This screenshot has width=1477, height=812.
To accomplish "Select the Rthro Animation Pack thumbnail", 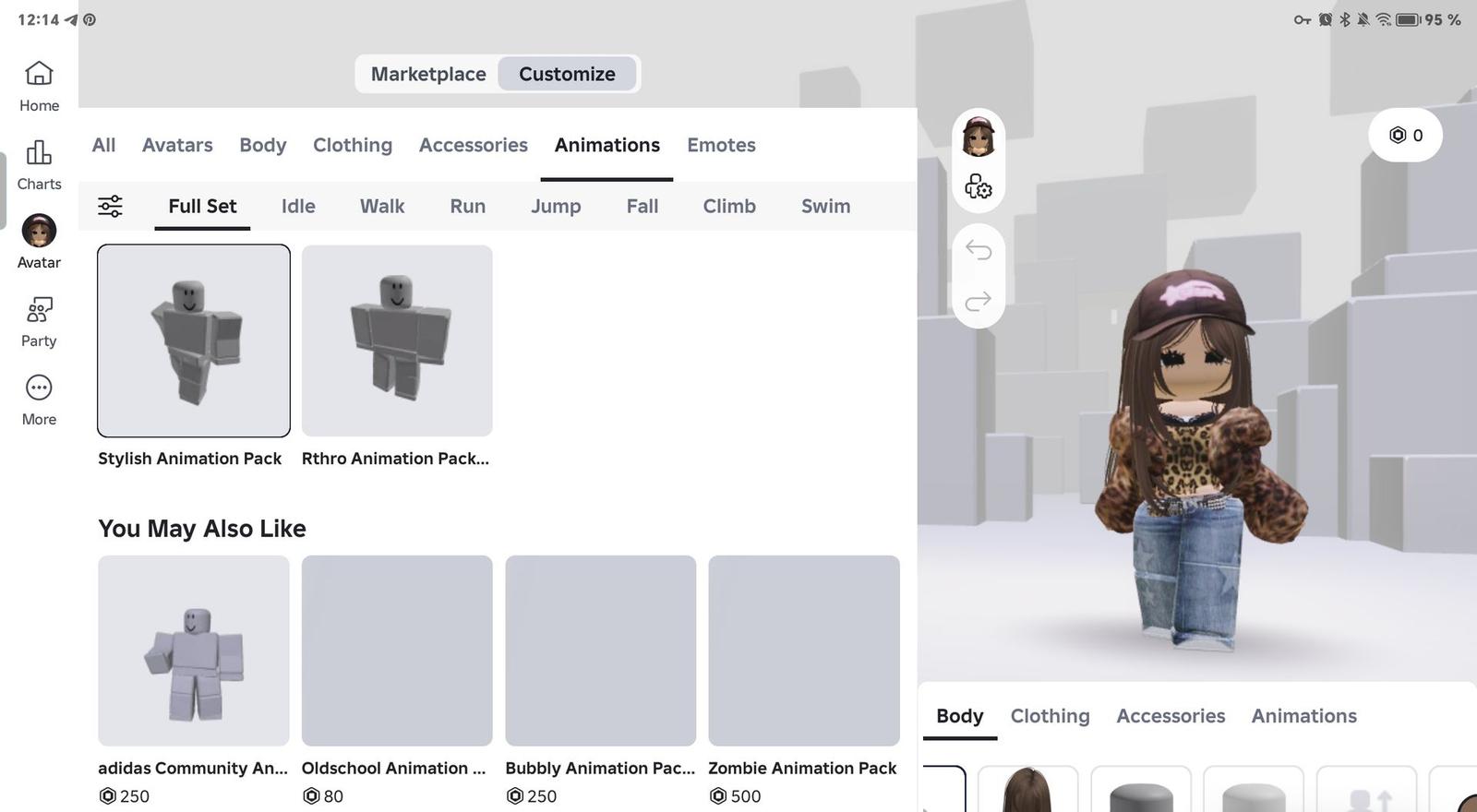I will (x=397, y=340).
